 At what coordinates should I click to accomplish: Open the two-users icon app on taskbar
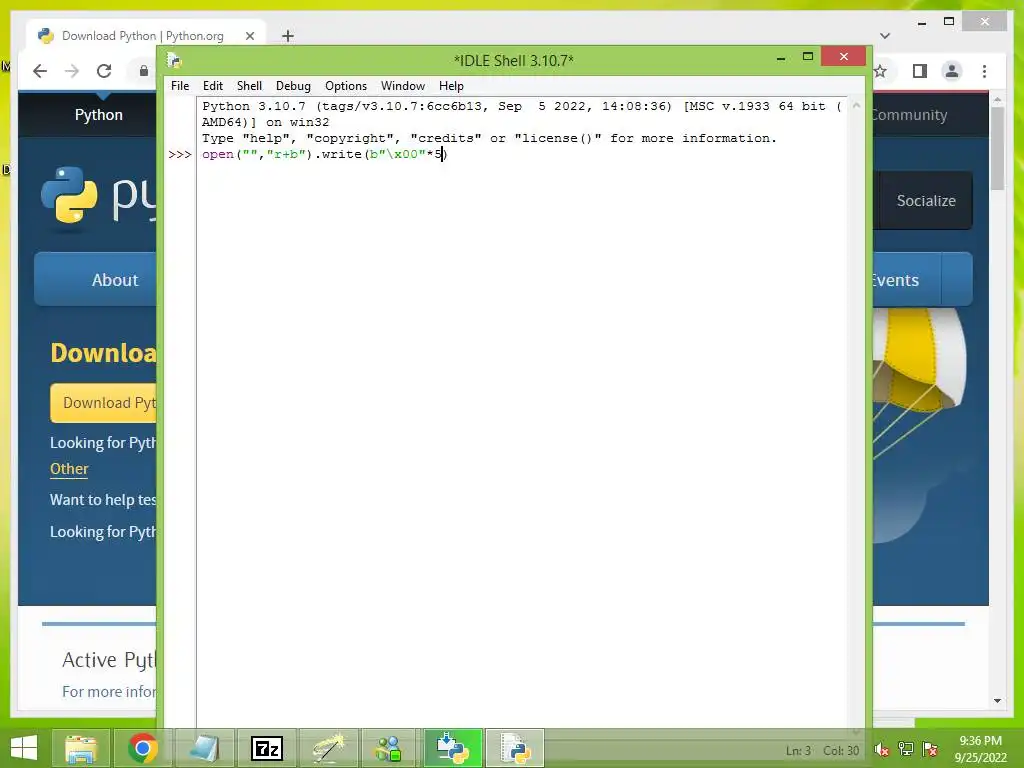point(390,748)
